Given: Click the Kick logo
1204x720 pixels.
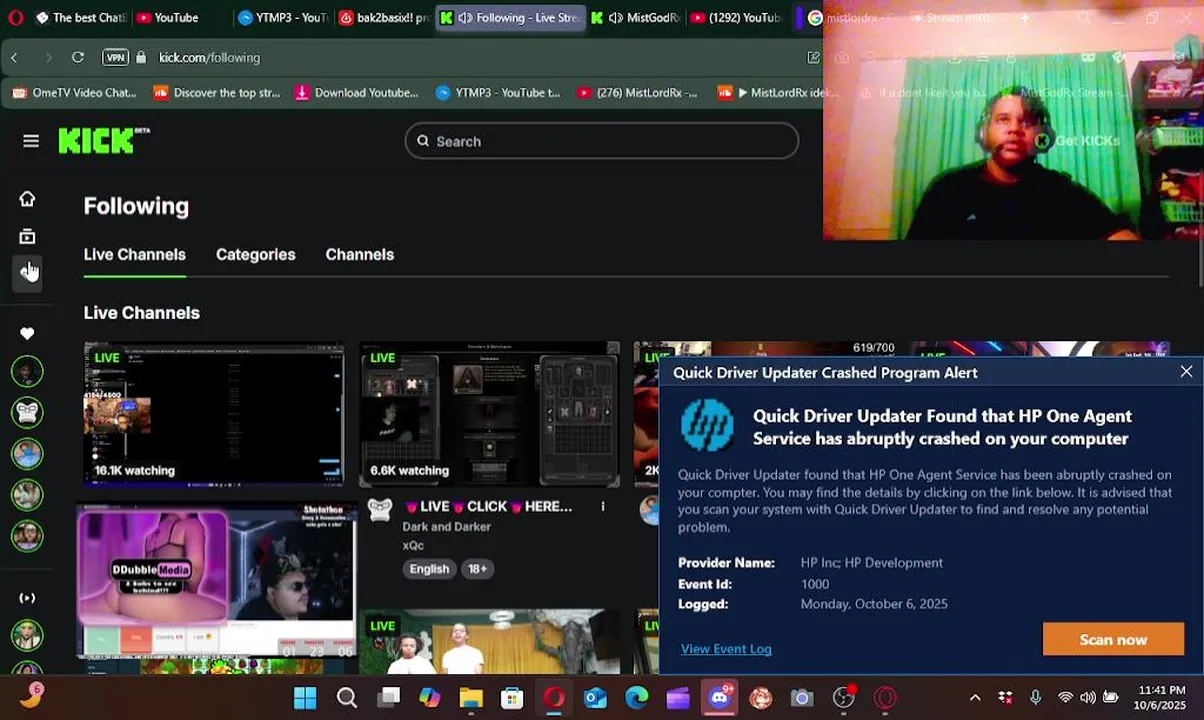Looking at the screenshot, I should point(103,141).
